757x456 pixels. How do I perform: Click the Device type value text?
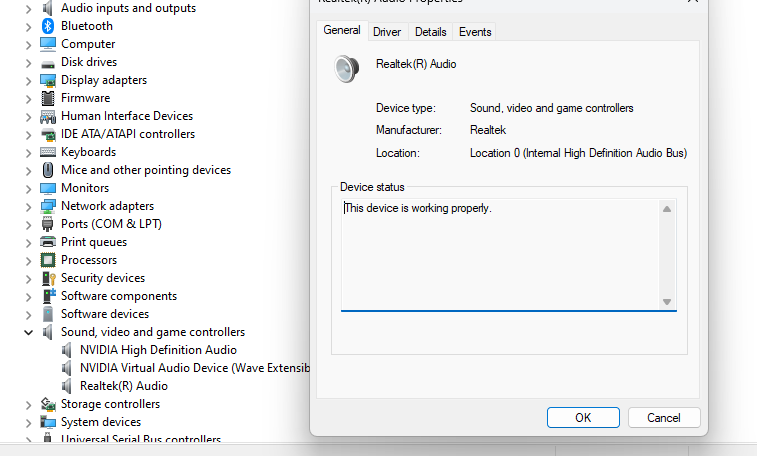click(x=551, y=108)
